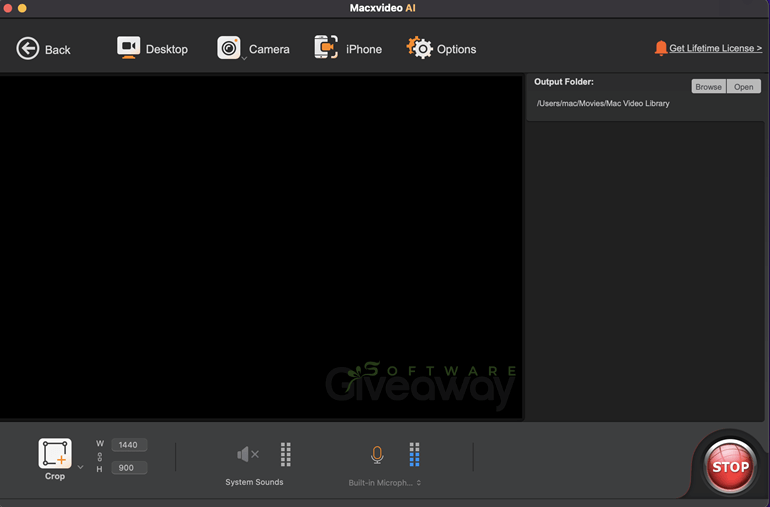
Task: Click the Crop label below the icon
Action: pyautogui.click(x=55, y=476)
